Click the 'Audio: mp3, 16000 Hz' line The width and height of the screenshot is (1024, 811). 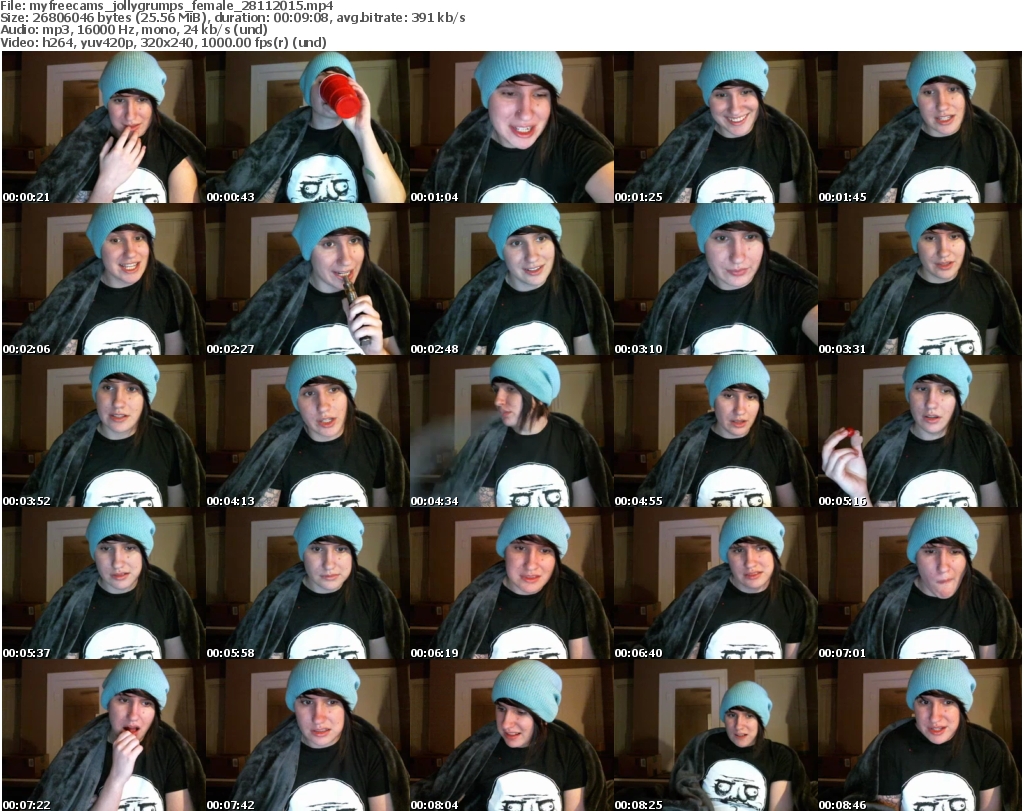tap(134, 30)
